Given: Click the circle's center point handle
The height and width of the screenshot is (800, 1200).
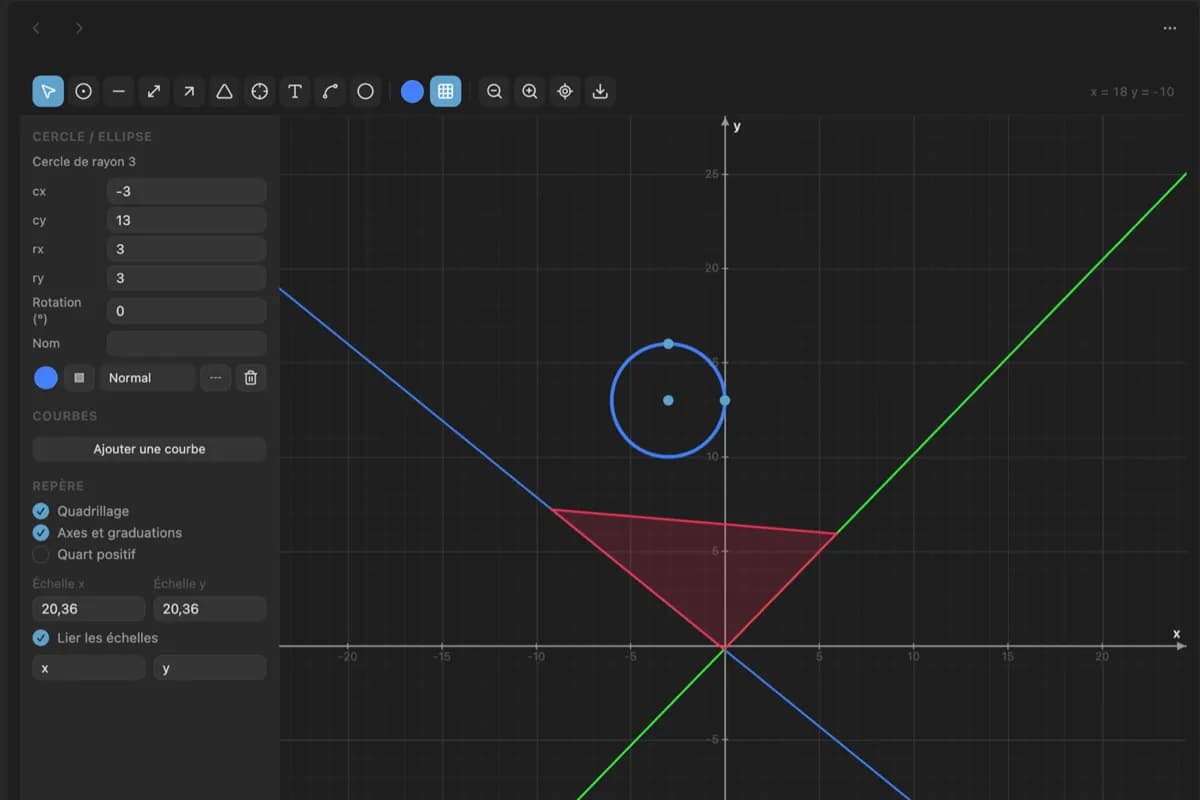Looking at the screenshot, I should (668, 400).
